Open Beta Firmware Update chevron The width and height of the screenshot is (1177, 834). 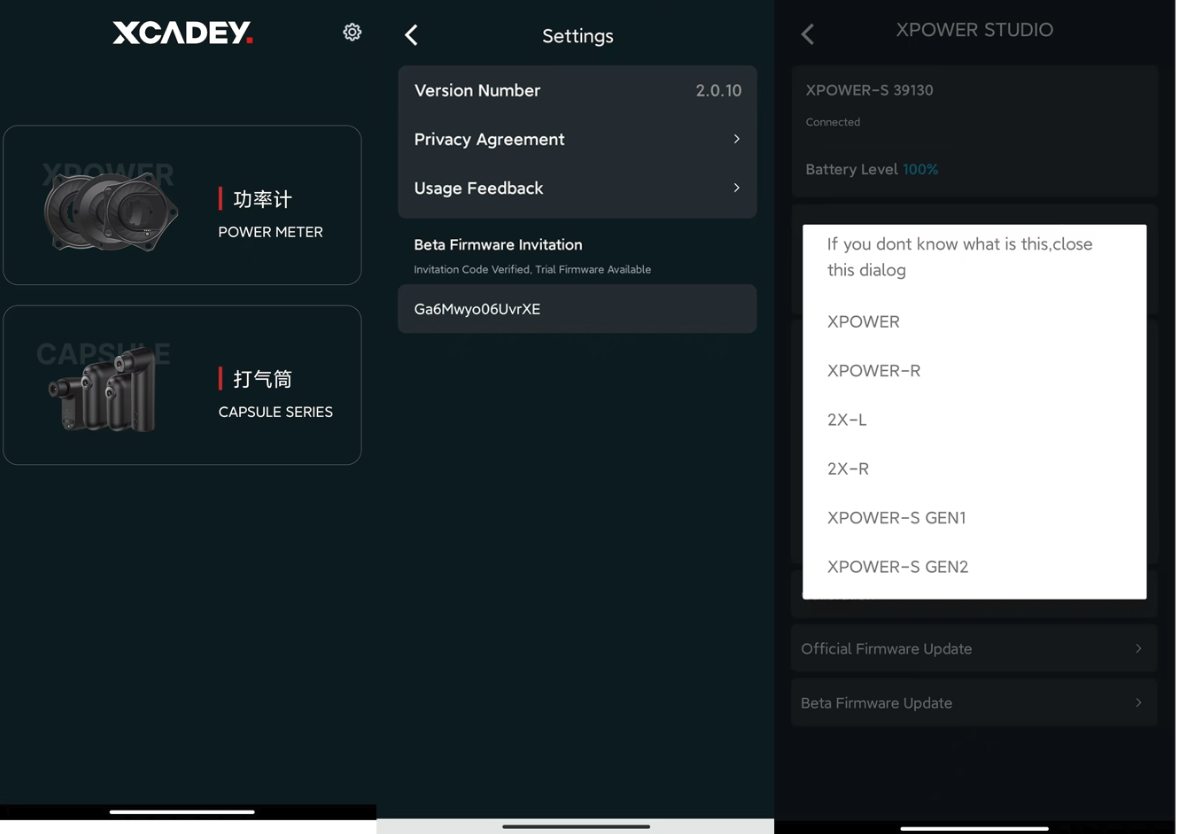(x=1138, y=703)
